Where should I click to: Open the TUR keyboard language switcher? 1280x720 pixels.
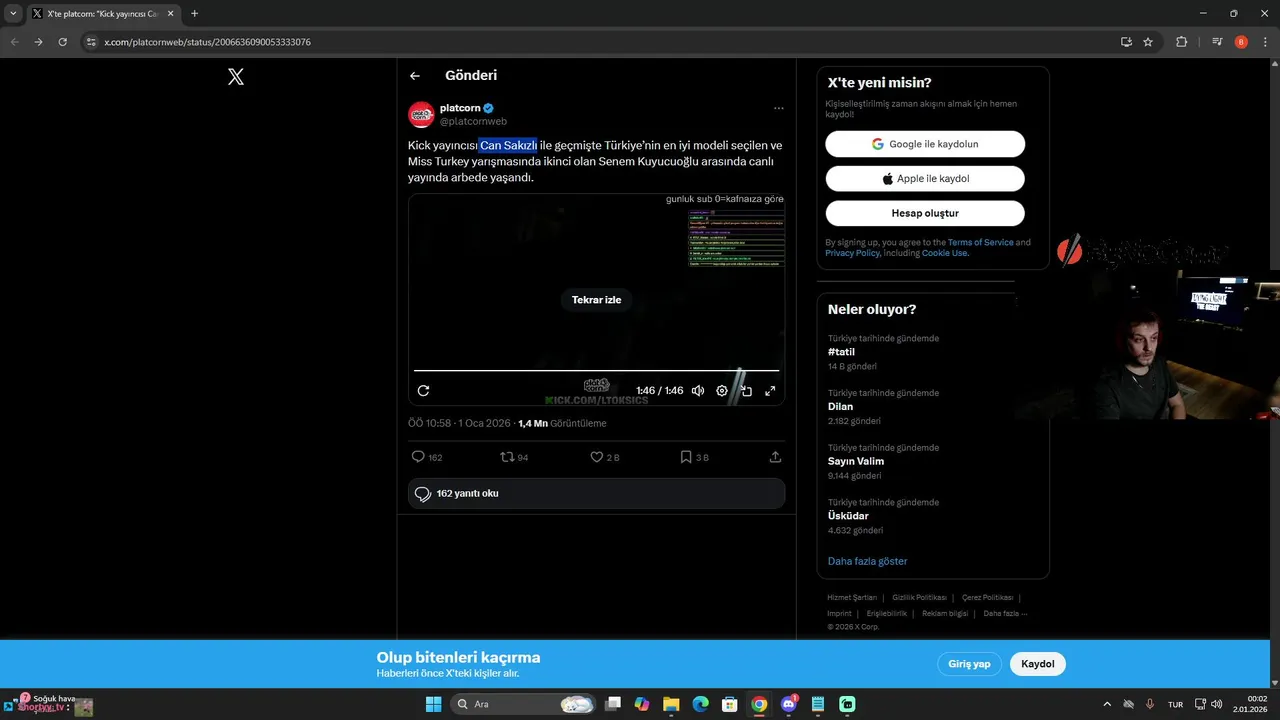[1176, 704]
